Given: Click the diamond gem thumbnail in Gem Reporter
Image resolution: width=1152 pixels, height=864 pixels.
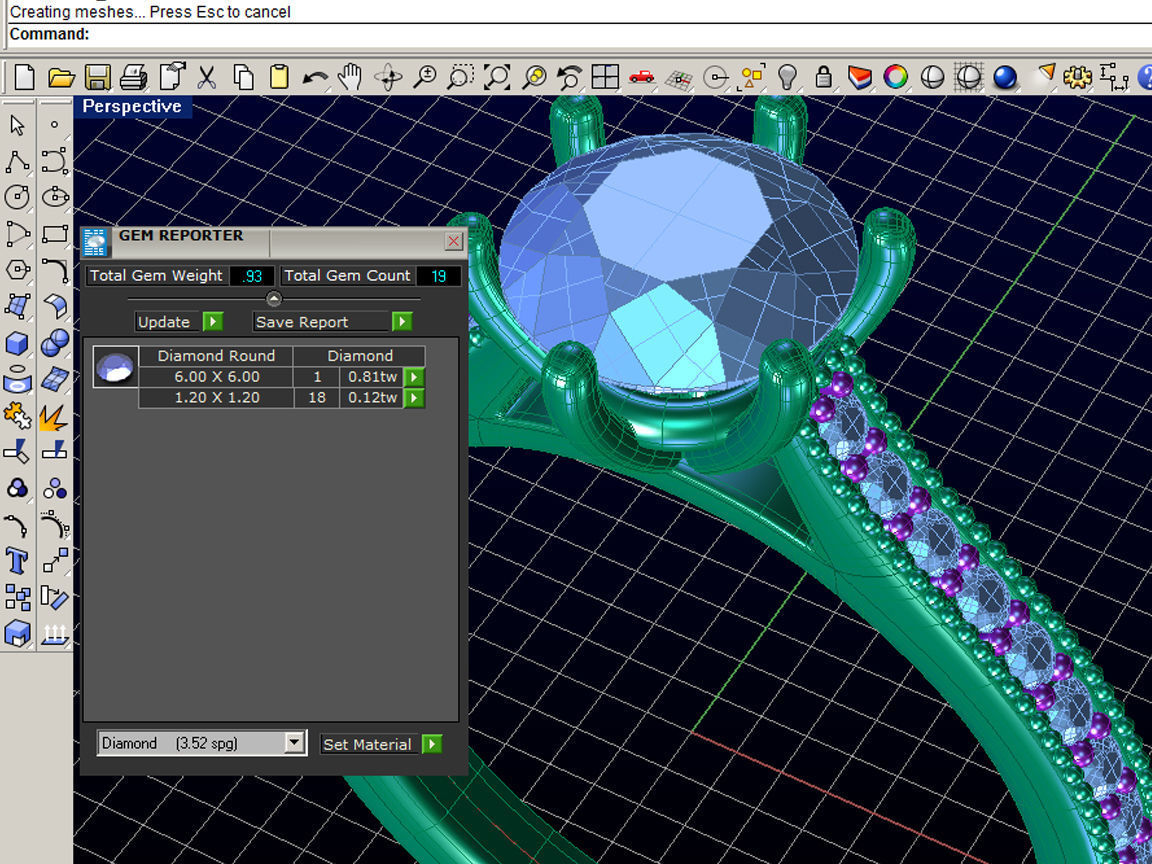Looking at the screenshot, I should 115,366.
